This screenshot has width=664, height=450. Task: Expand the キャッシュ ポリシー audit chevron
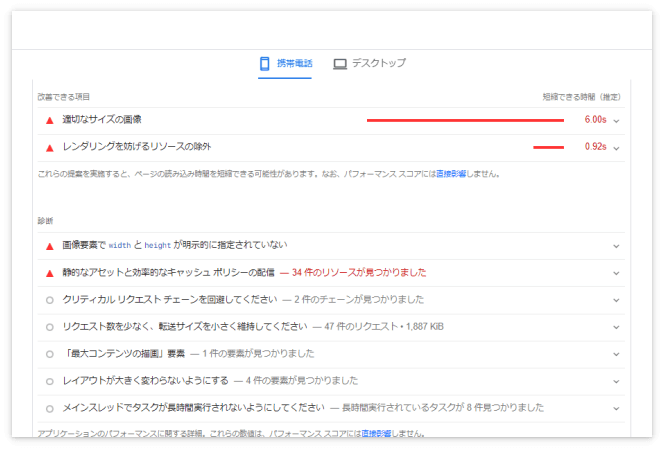[x=616, y=273]
